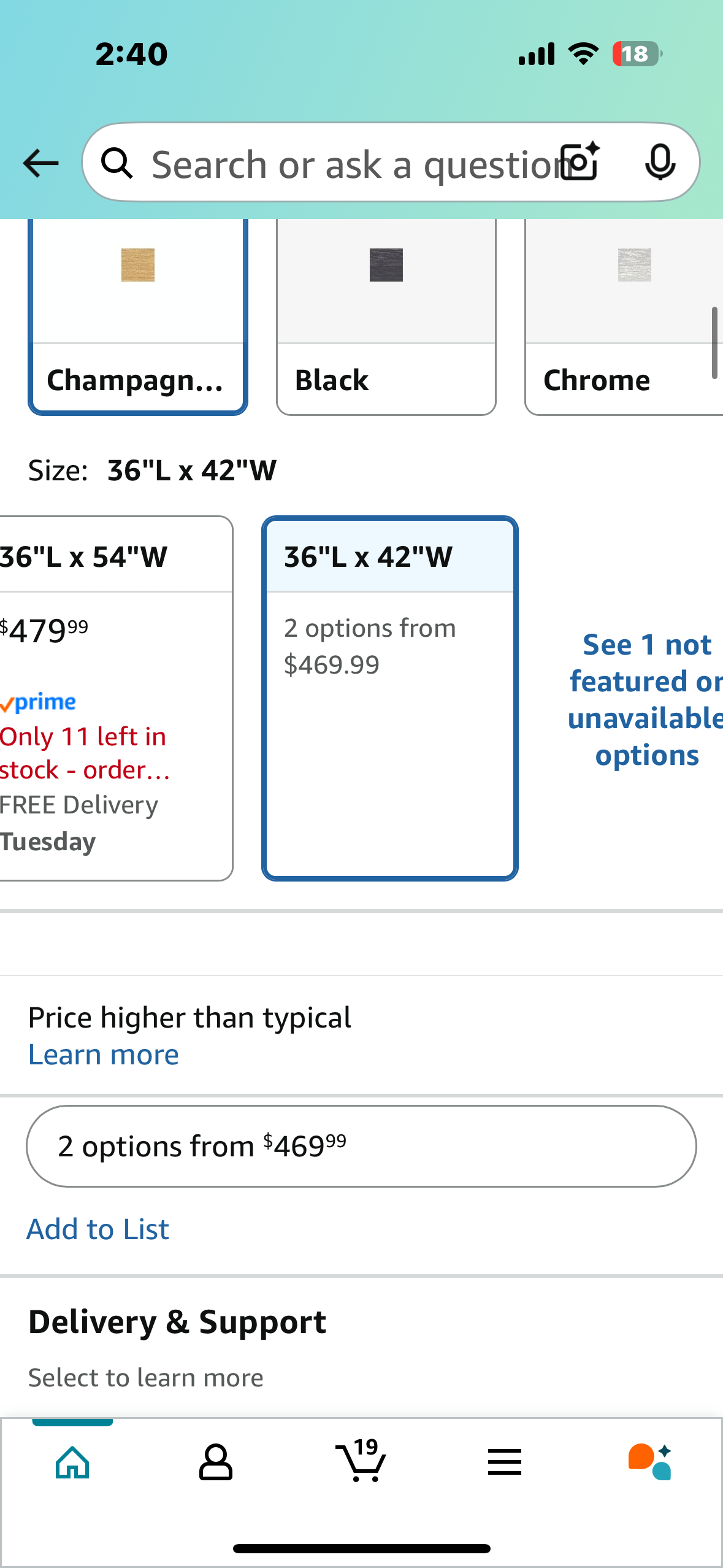
Task: Choose the 36"L x 54"W size
Action: click(116, 698)
